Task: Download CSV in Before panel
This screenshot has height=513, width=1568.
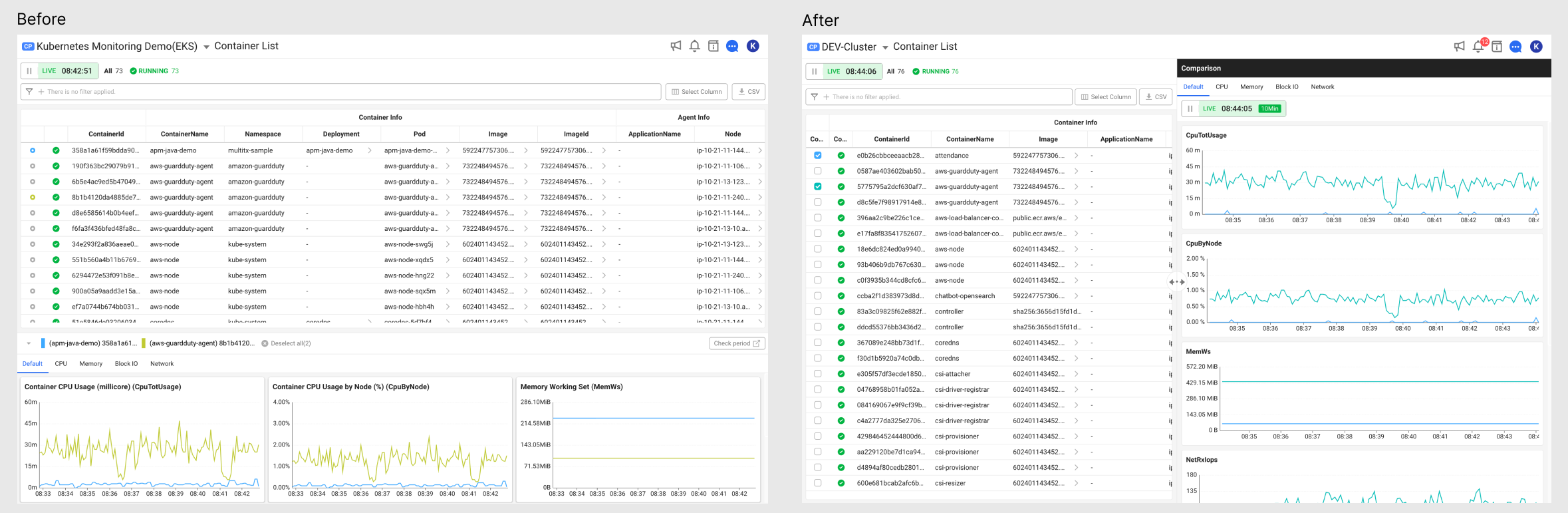Action: pyautogui.click(x=749, y=92)
